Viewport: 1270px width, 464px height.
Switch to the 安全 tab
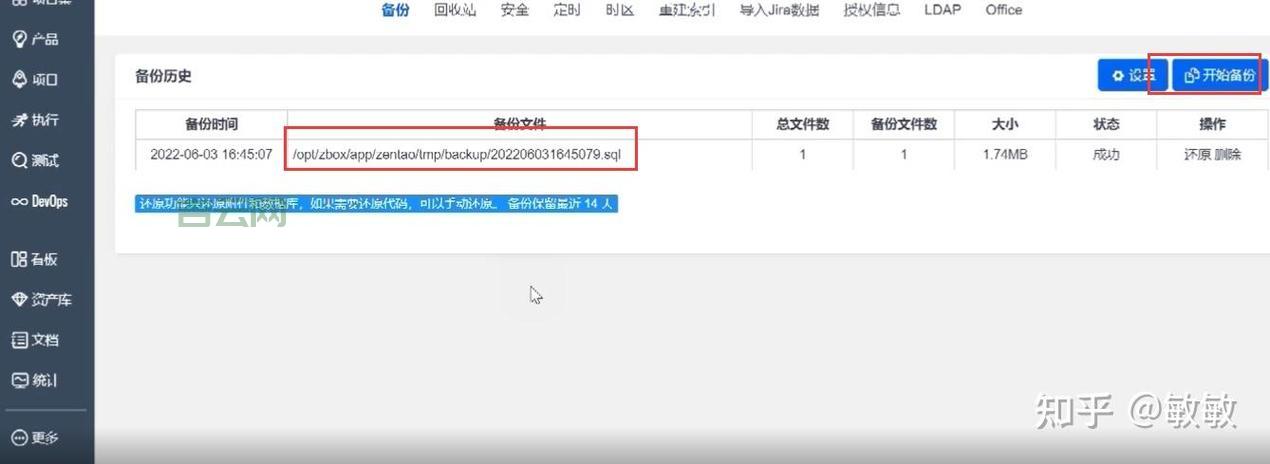pos(514,10)
